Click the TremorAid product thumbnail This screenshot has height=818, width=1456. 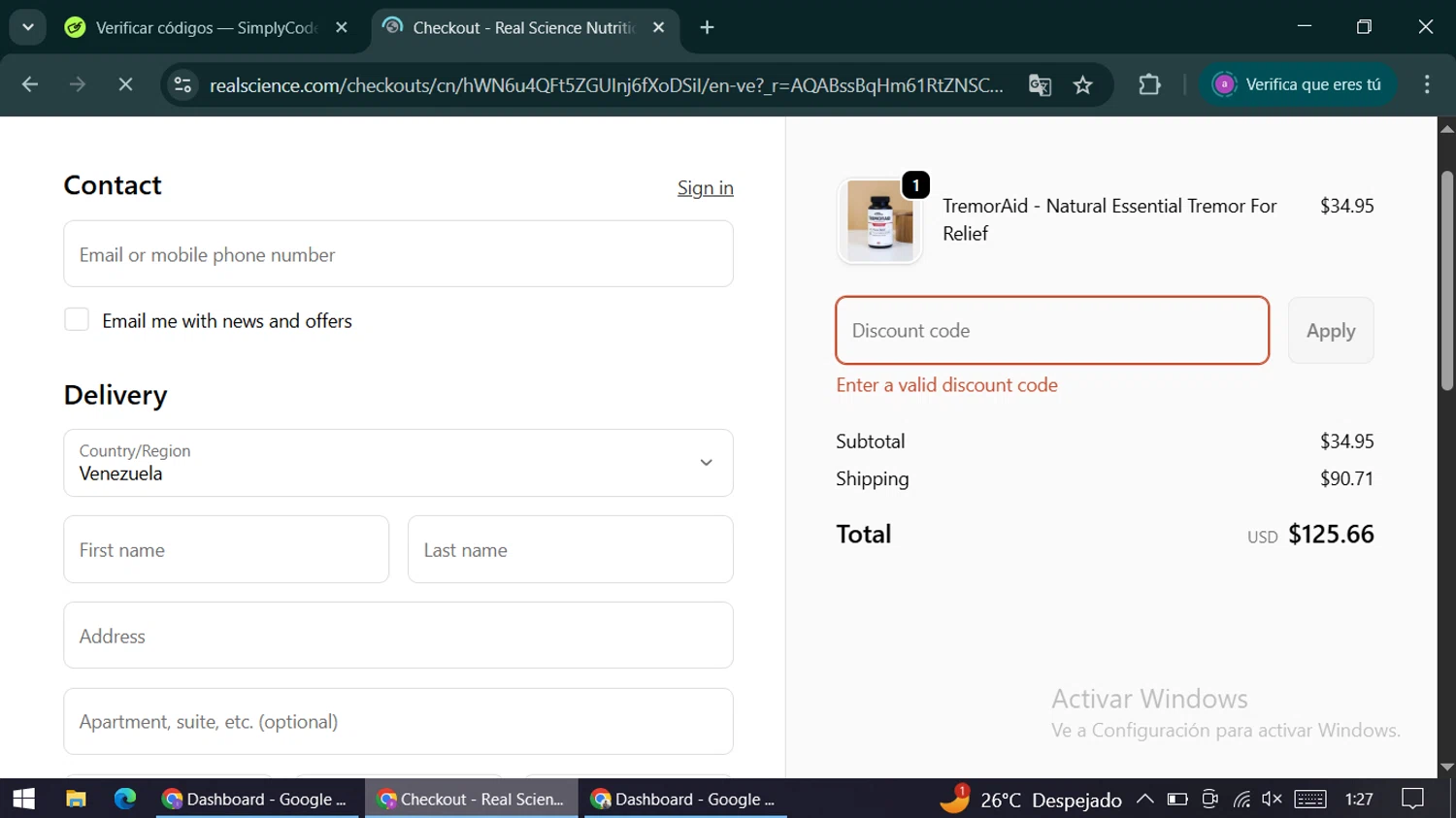(x=879, y=220)
